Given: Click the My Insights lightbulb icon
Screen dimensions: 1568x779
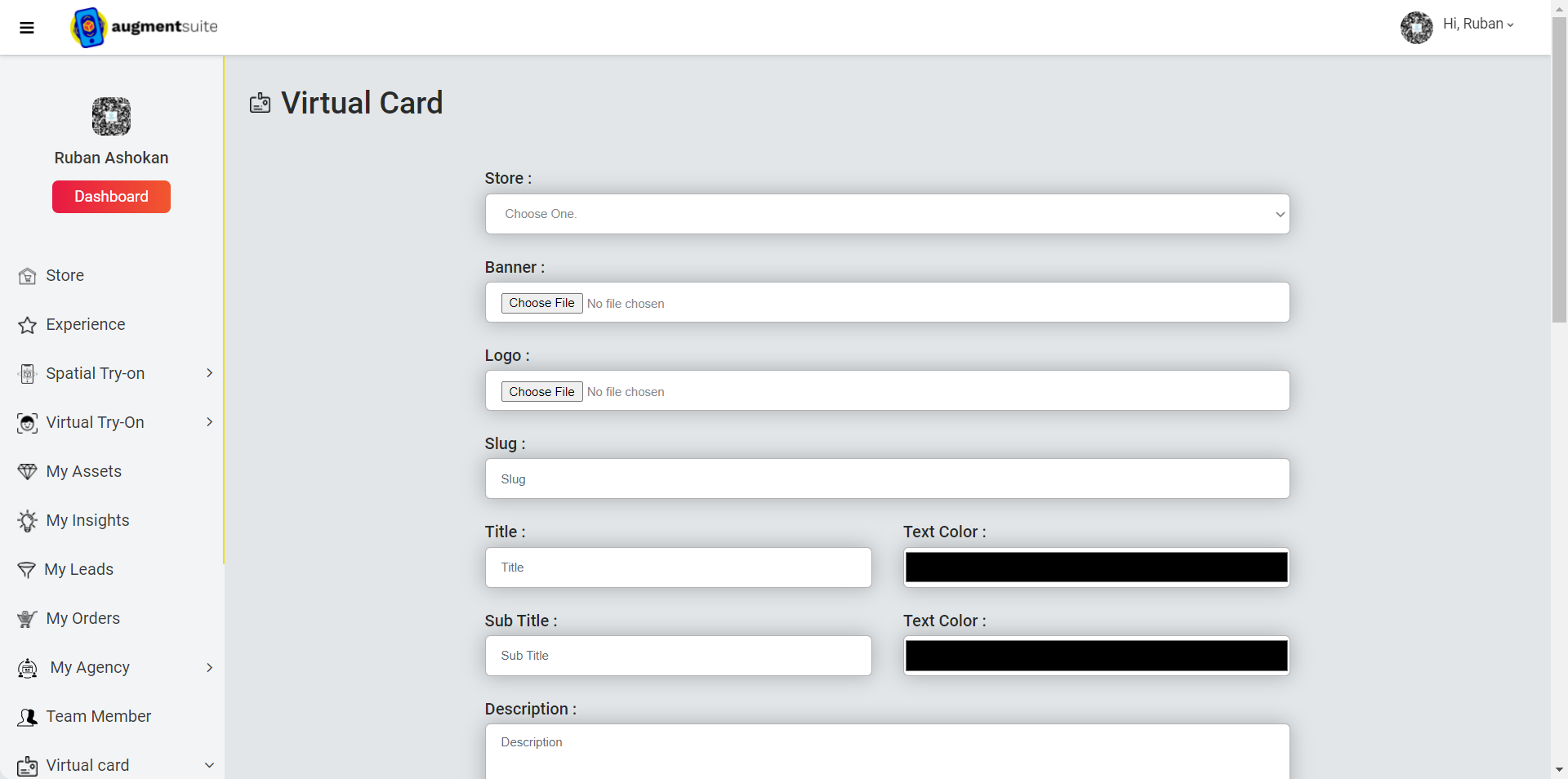Looking at the screenshot, I should [27, 521].
